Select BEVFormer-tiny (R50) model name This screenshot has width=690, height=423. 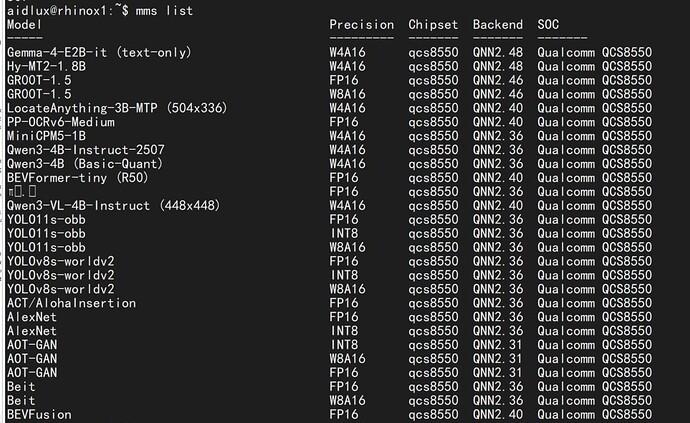click(x=78, y=178)
